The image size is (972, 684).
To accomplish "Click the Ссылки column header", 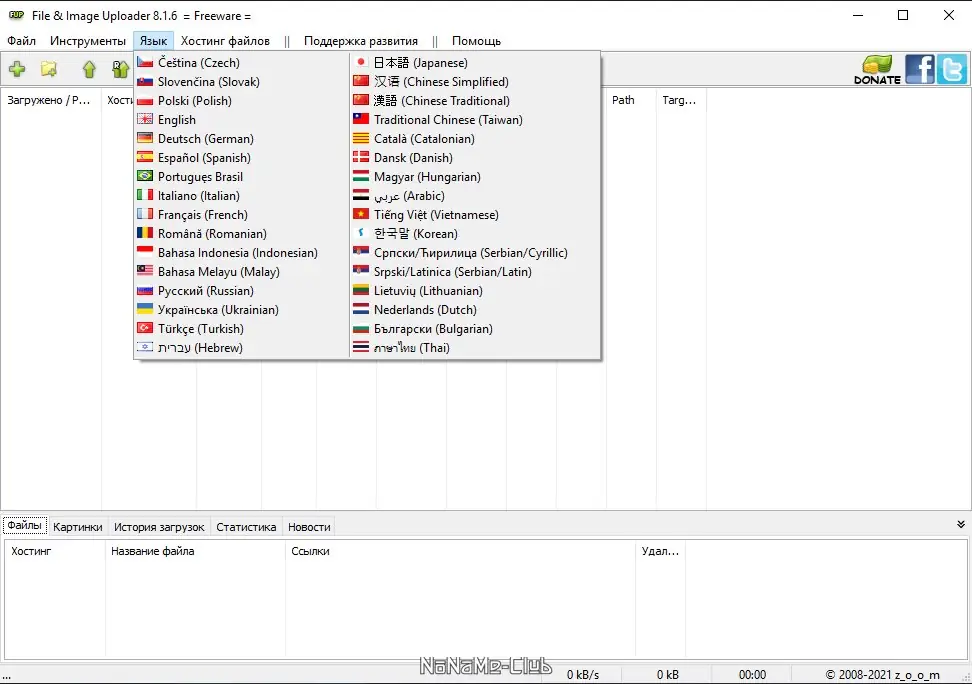I will coord(460,551).
